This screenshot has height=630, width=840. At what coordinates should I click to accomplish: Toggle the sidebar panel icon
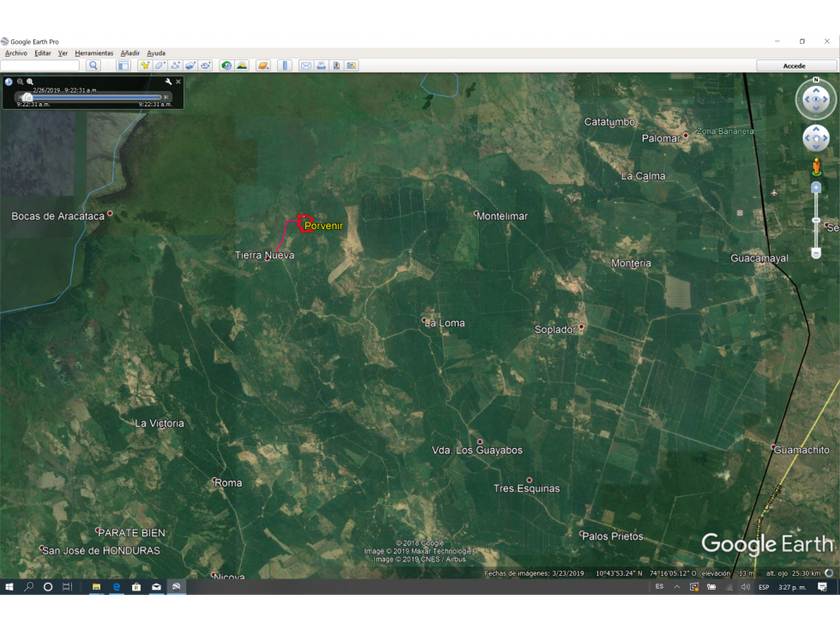point(123,65)
